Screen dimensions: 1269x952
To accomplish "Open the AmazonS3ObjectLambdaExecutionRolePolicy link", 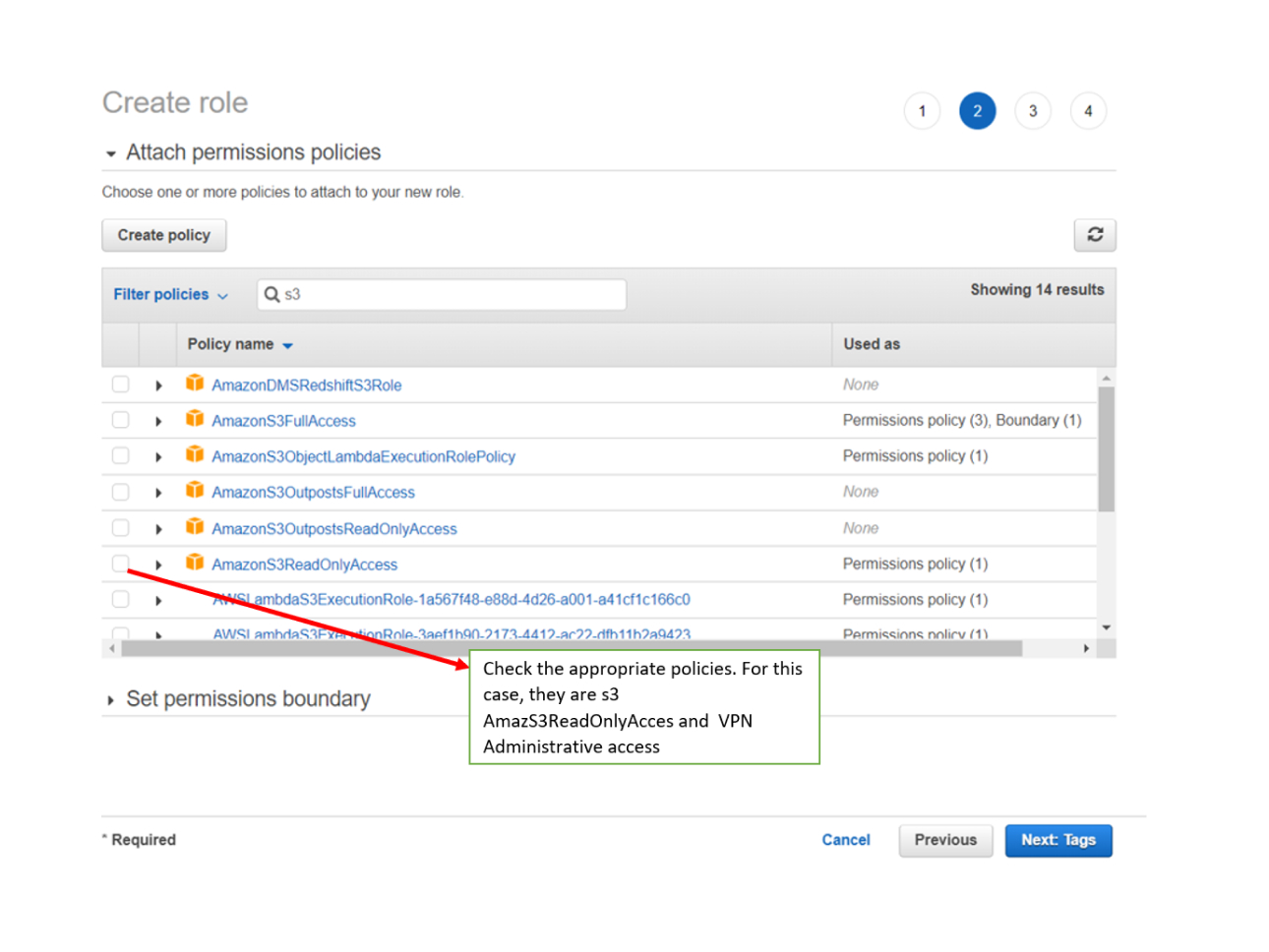I will [x=363, y=457].
